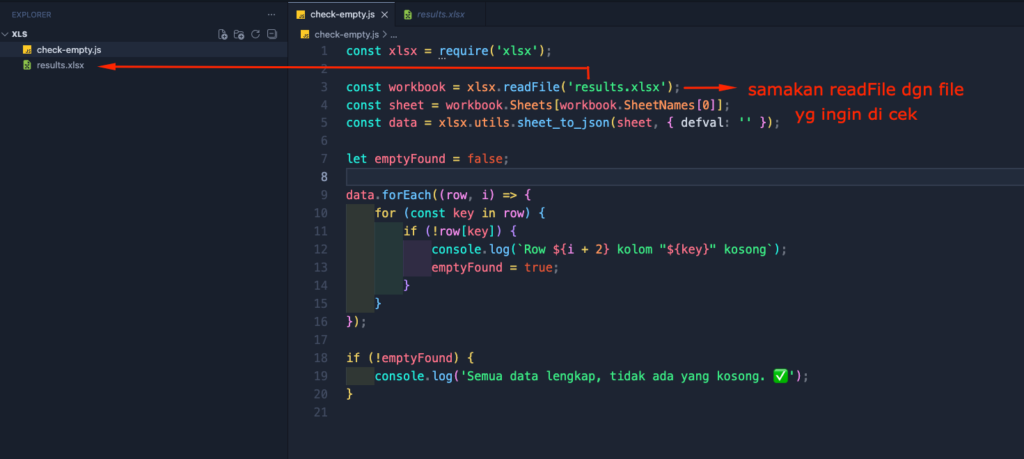This screenshot has height=459, width=1024.
Task: Open results.xlsx from the Explorer tree
Action: pos(60,65)
